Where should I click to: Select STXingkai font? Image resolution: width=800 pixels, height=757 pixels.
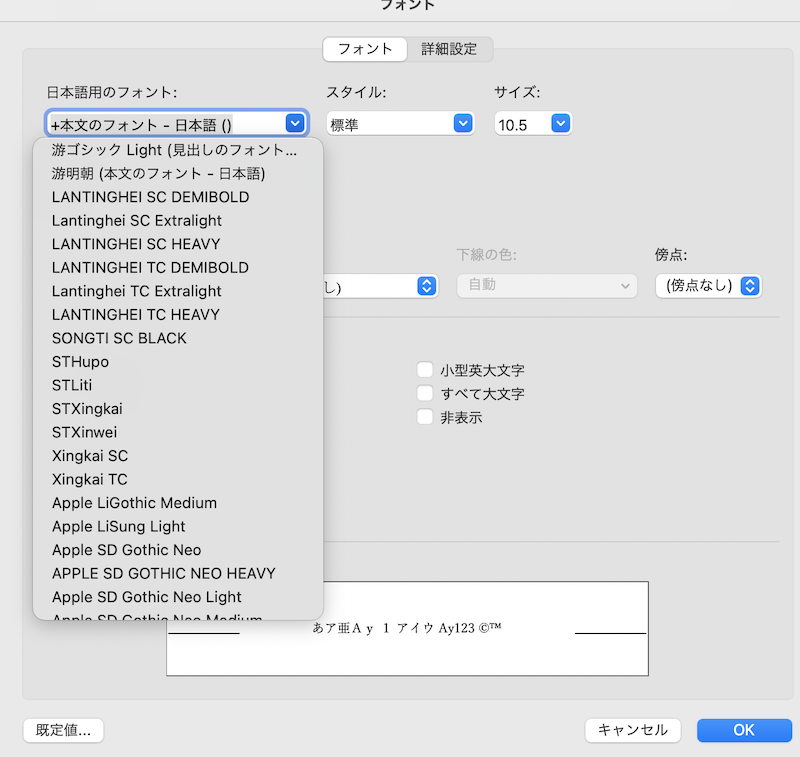tap(178, 409)
